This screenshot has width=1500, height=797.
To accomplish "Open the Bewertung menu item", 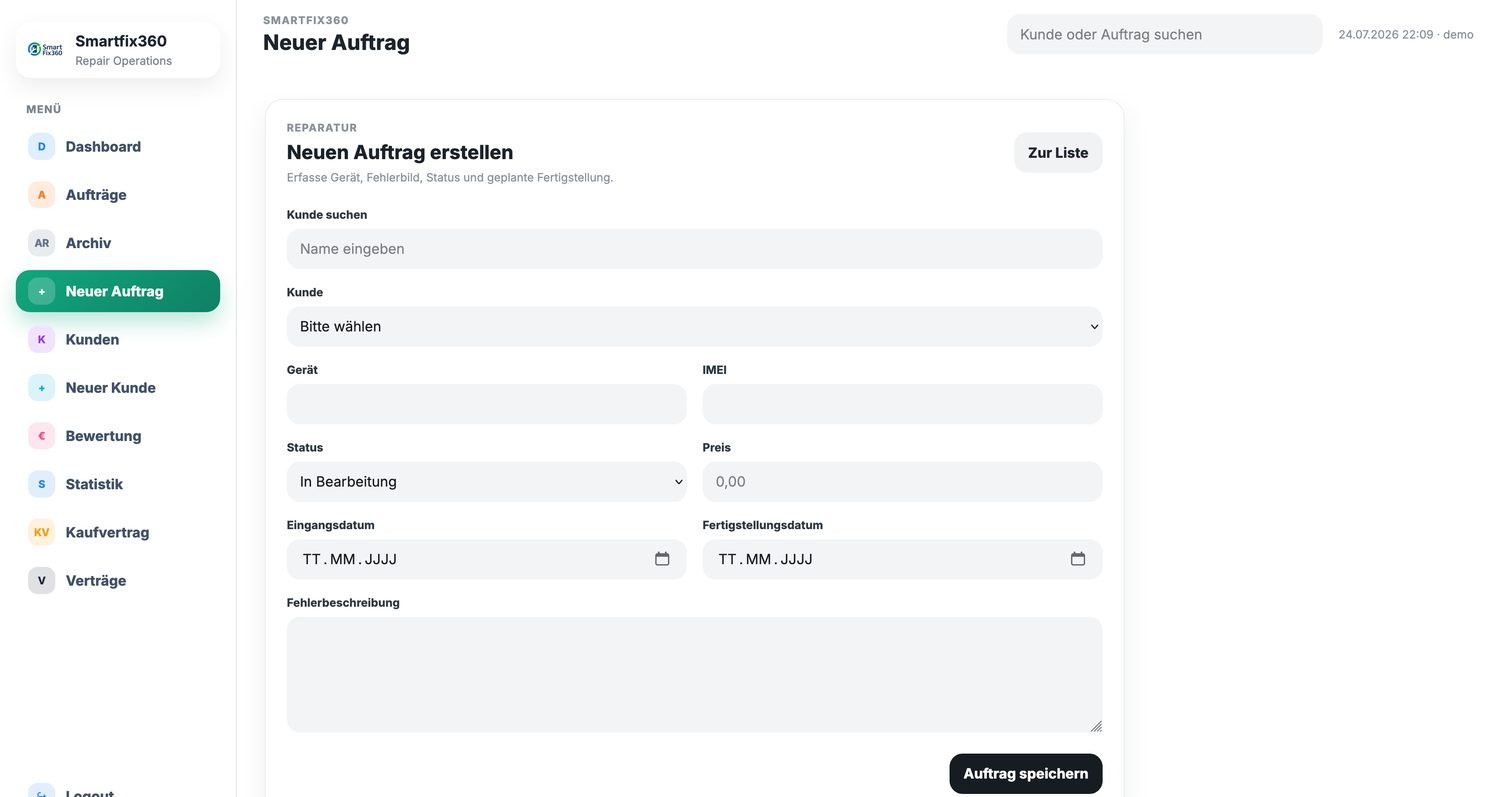I will (x=118, y=436).
